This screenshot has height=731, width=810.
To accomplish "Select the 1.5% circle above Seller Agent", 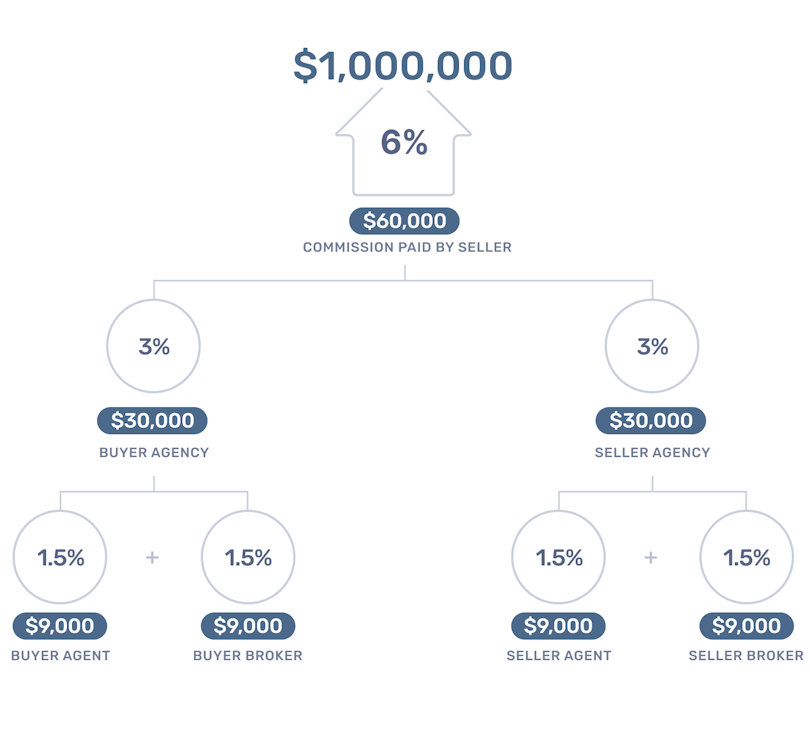I will (x=558, y=557).
